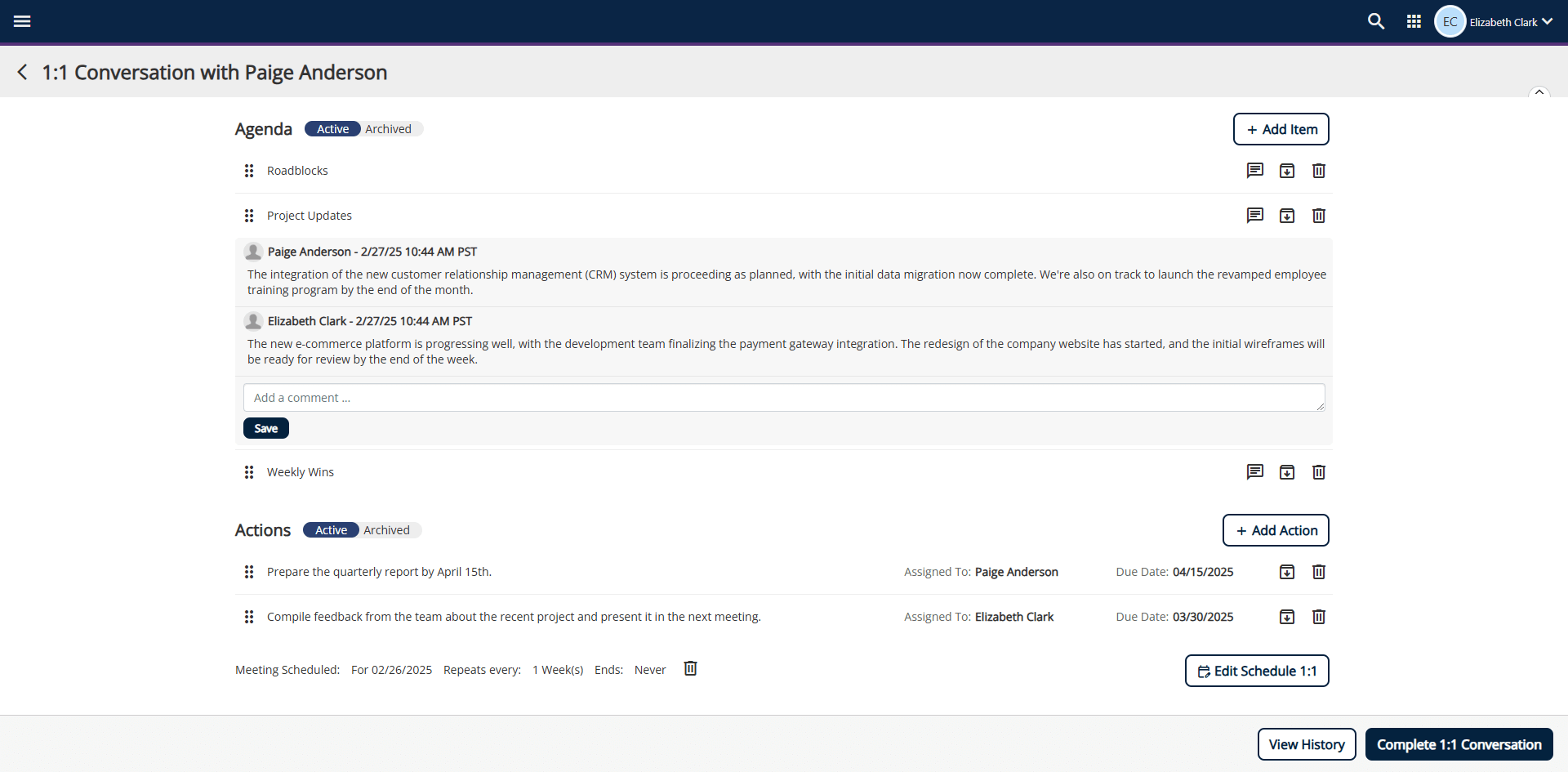Select the Project Updates agenda title
The height and width of the screenshot is (772, 1568).
click(x=310, y=216)
